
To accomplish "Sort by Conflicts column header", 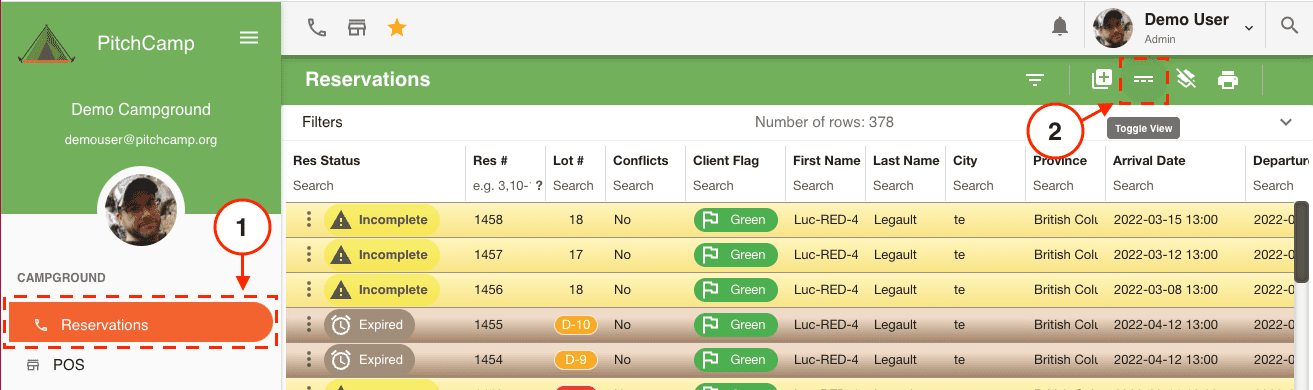I will pyautogui.click(x=640, y=160).
